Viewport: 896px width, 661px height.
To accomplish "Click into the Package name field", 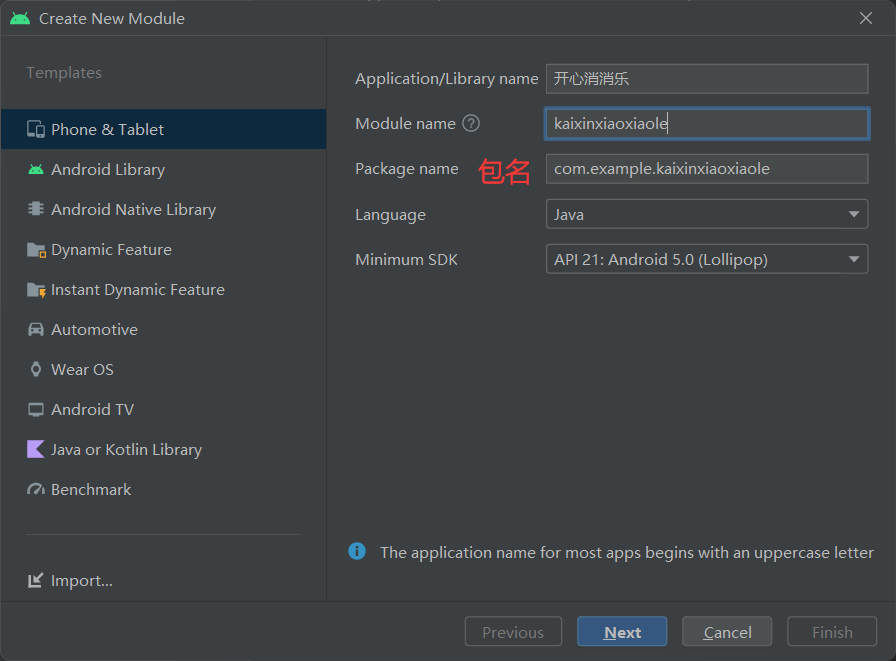I will click(x=707, y=169).
